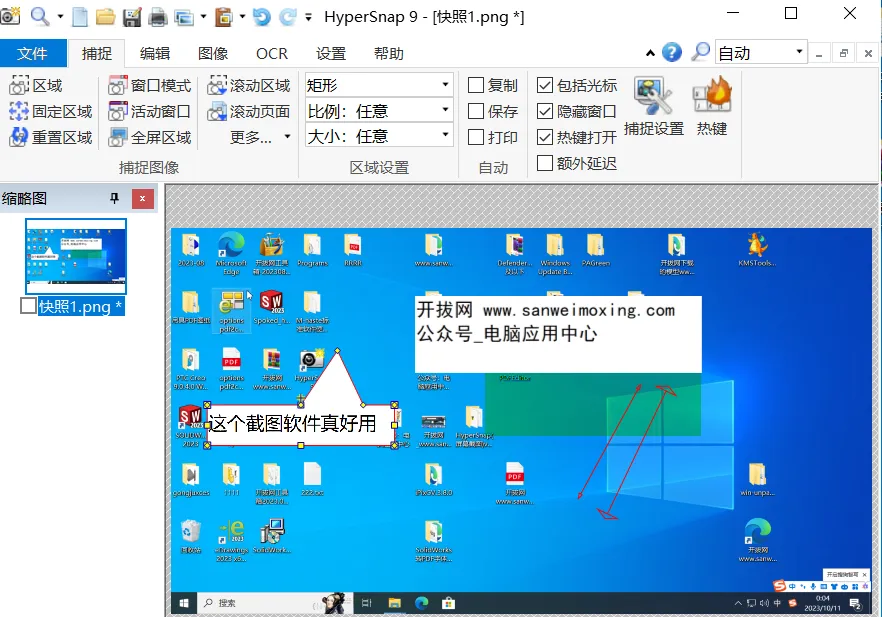Pin the 缩略图 panel with pushpin
Image resolution: width=882 pixels, height=617 pixels.
tap(114, 198)
